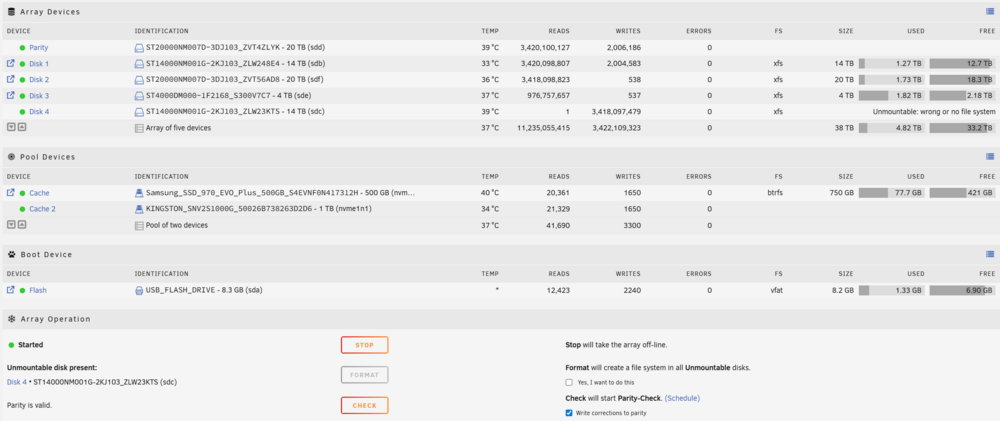Open the Disk 2 device link
This screenshot has width=1000, height=421.
pos(39,80)
